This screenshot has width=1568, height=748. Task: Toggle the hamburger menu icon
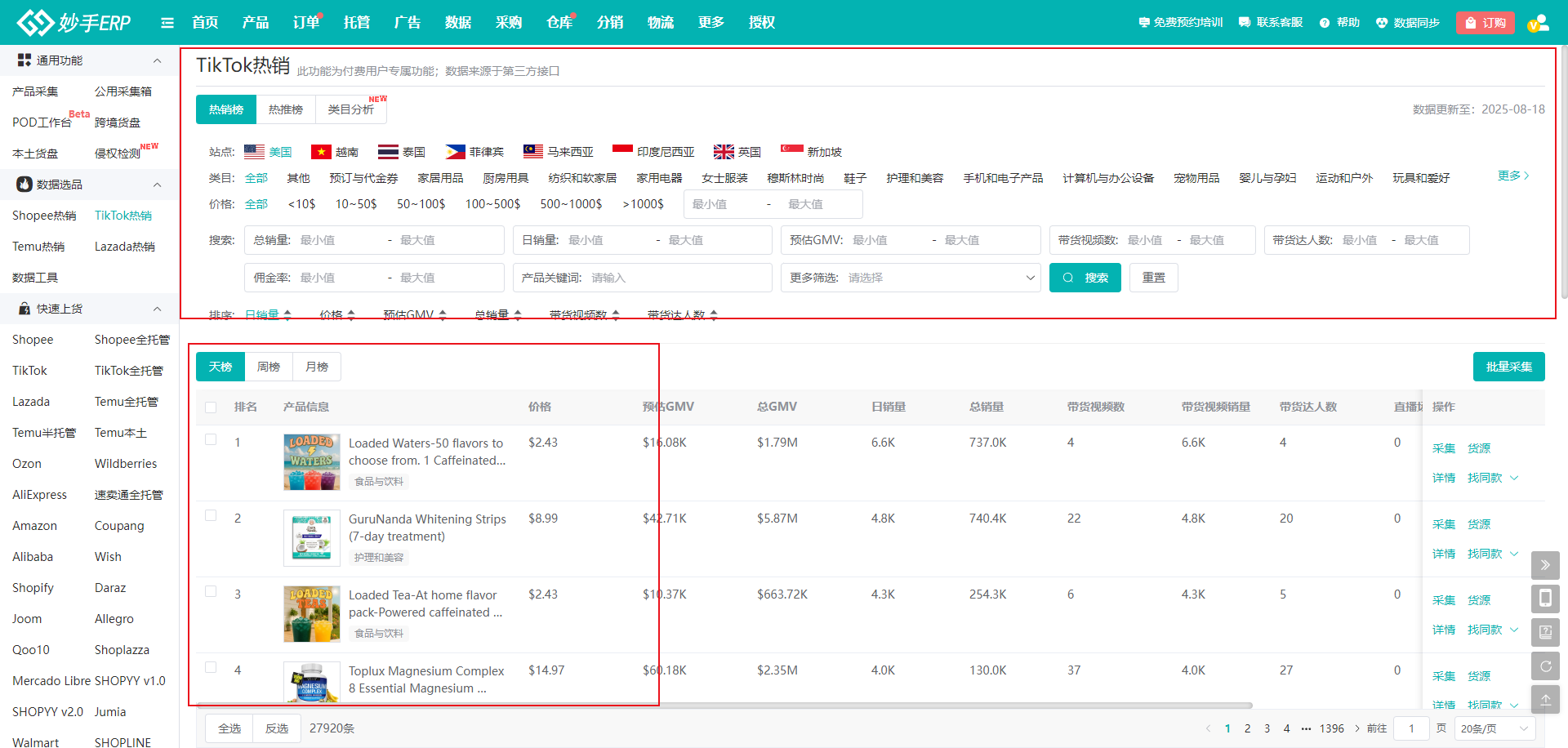(x=167, y=23)
